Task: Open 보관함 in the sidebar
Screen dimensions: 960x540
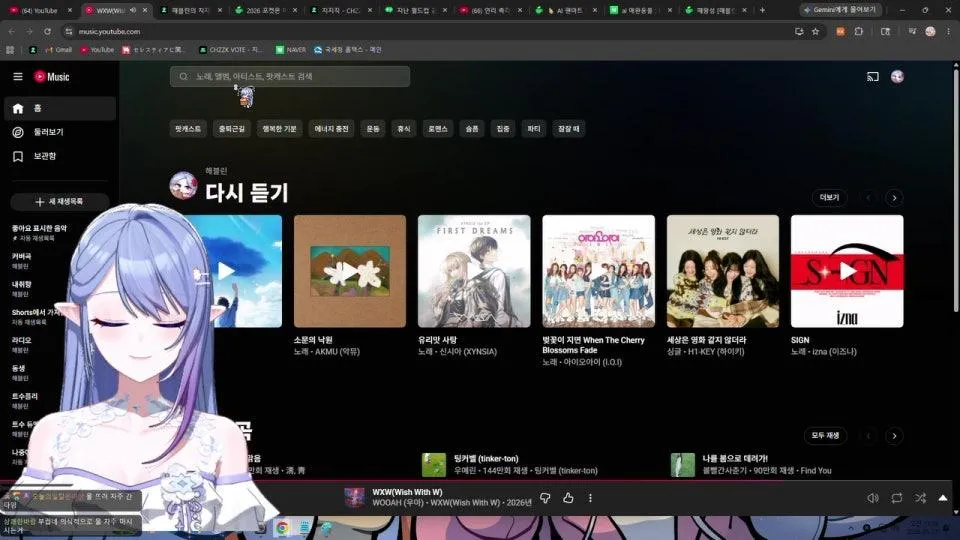Action: [x=59, y=156]
